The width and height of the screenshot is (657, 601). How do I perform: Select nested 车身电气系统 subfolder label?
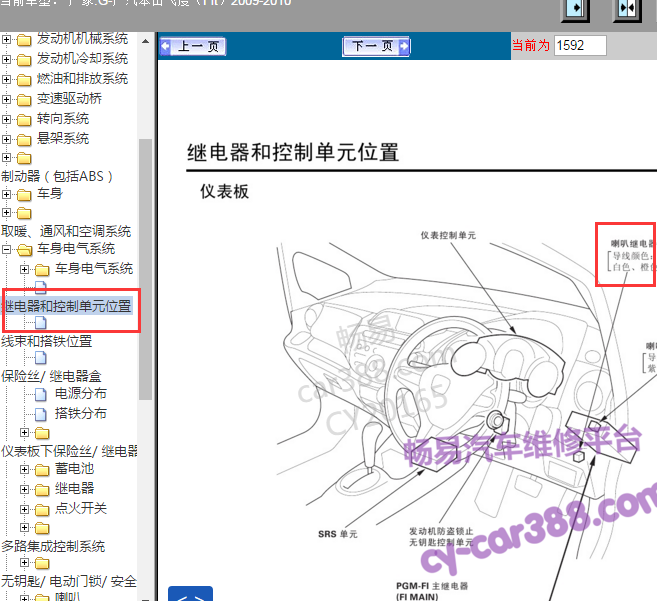[94, 268]
